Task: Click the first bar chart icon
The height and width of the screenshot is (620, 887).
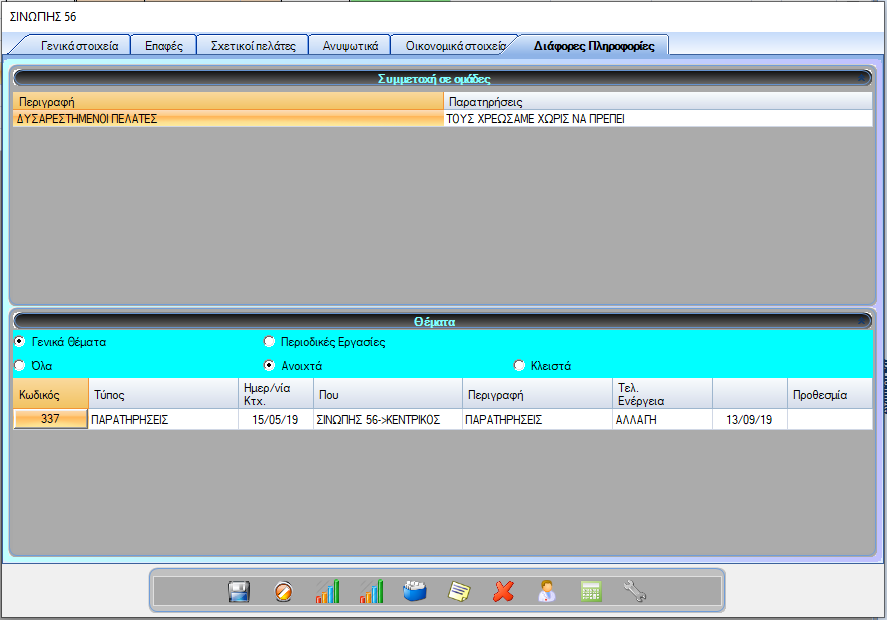Action: (x=327, y=591)
